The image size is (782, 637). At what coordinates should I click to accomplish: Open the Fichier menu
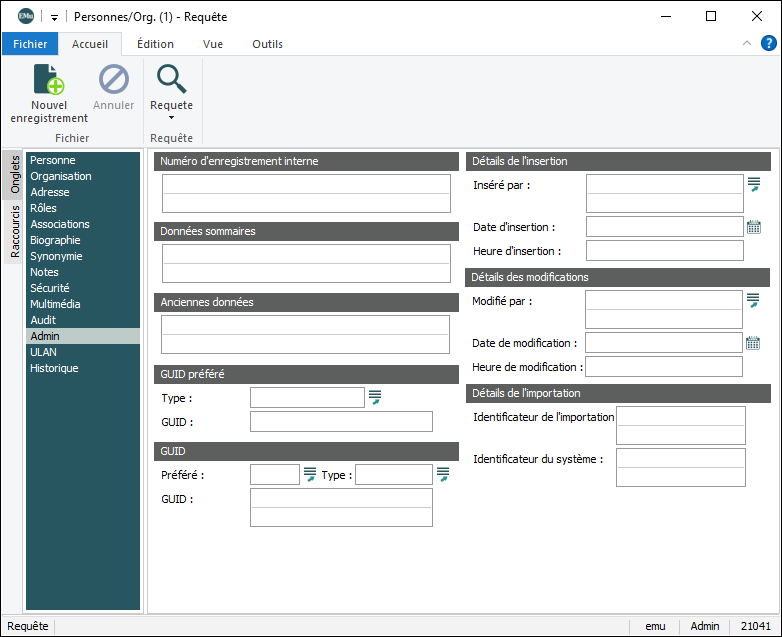tap(30, 44)
